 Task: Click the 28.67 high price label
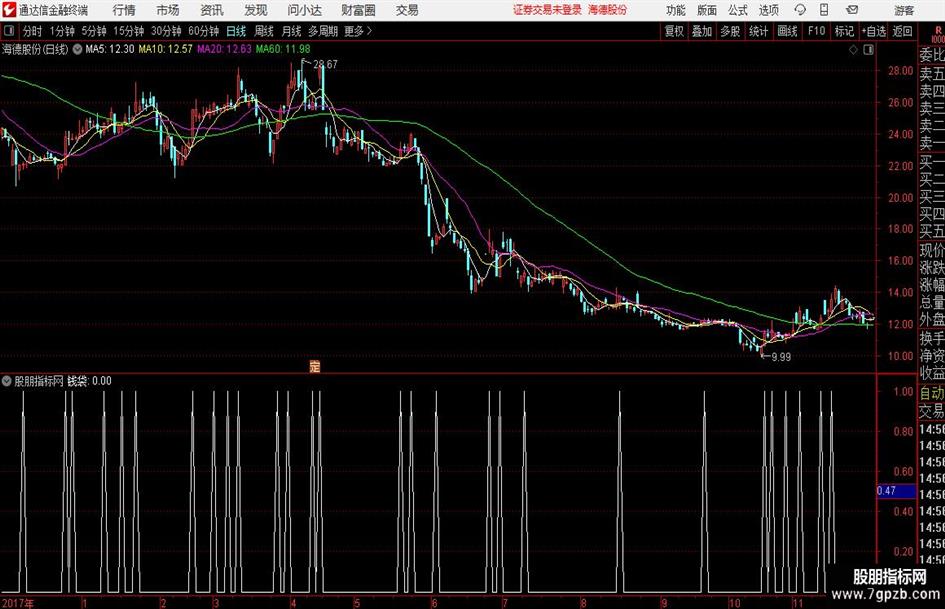point(325,64)
